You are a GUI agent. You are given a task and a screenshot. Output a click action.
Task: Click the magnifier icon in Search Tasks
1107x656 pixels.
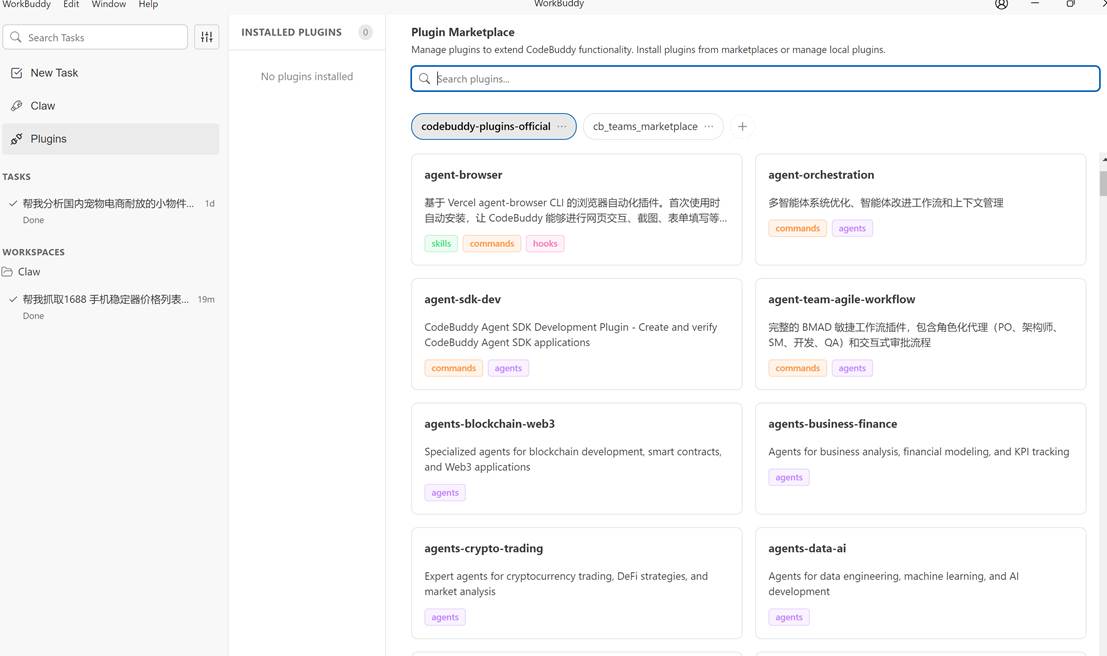pos(16,37)
